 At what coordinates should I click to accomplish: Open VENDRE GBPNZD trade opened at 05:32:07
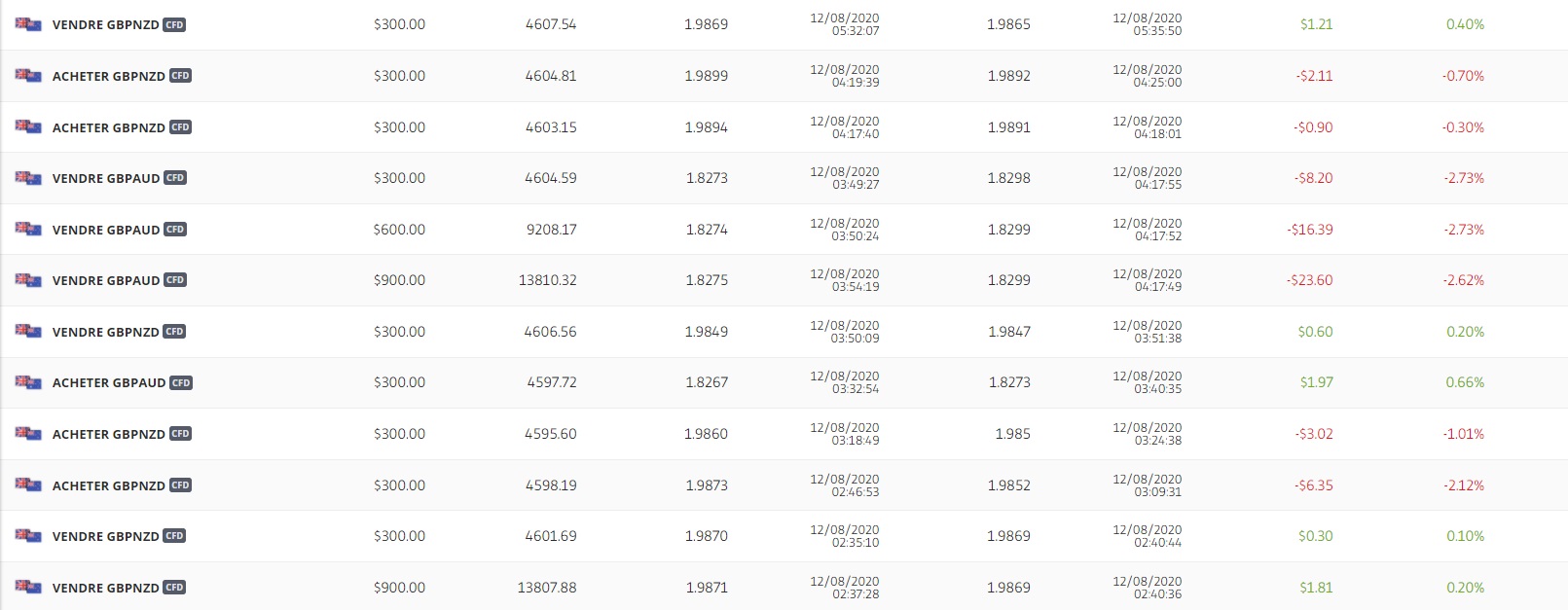pos(105,25)
